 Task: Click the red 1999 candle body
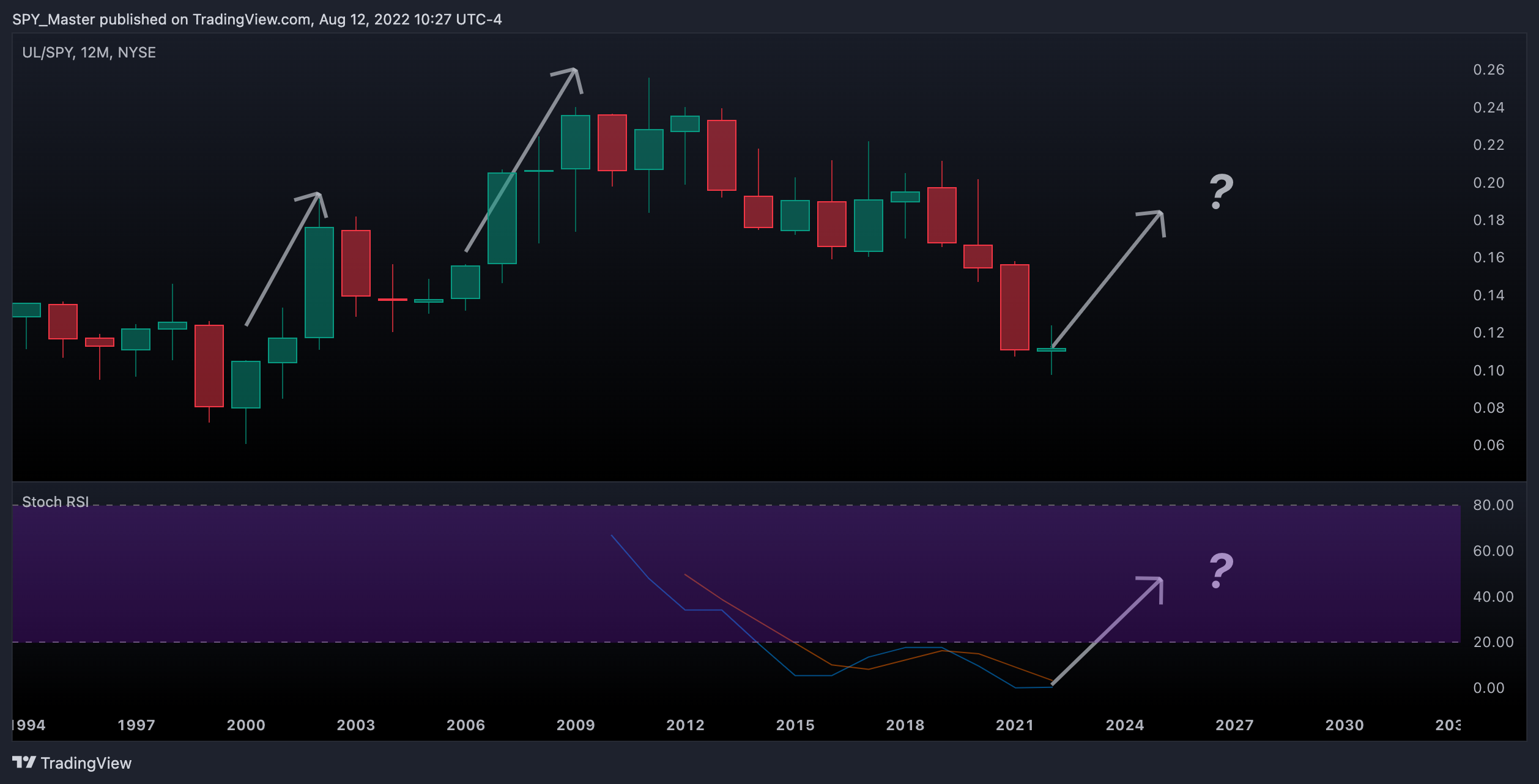point(209,366)
